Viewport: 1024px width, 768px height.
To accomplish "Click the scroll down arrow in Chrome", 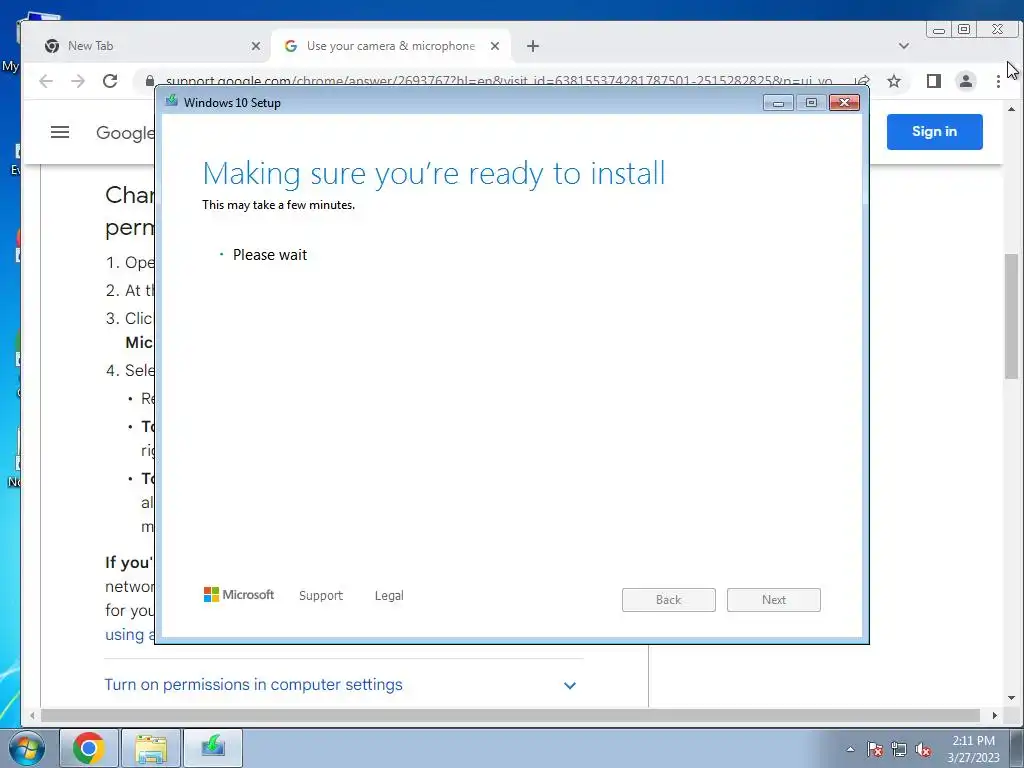I will (1011, 698).
